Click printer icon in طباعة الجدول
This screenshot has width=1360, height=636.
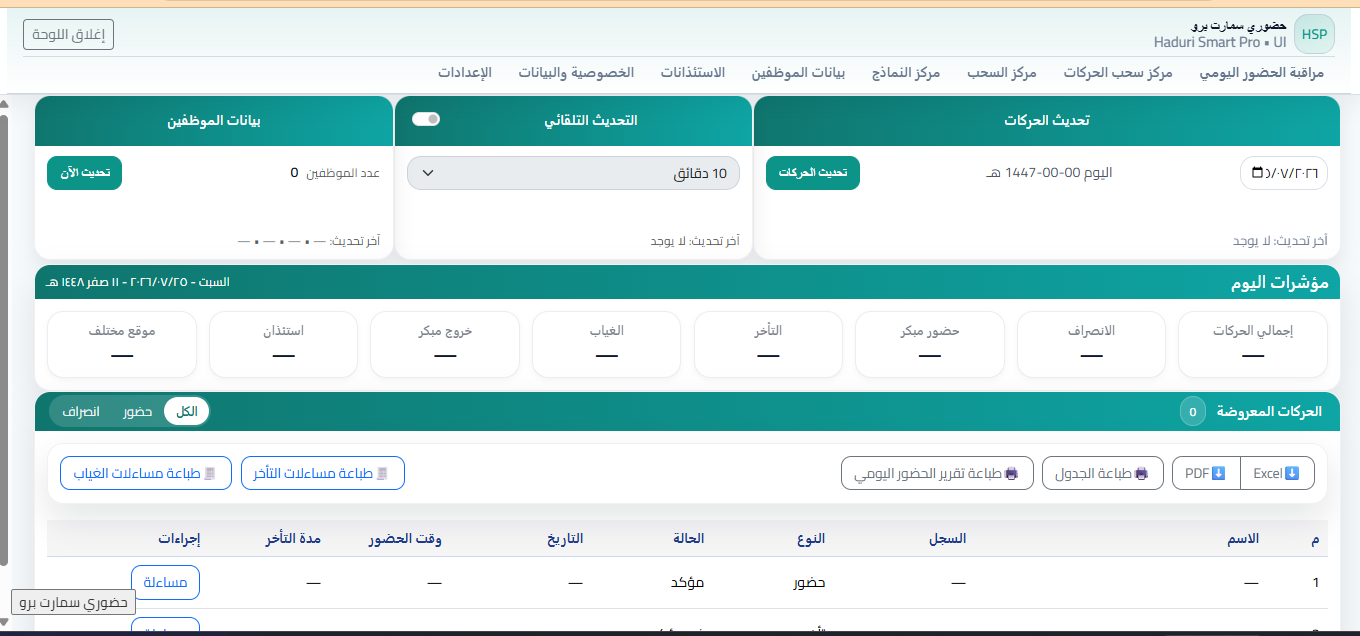click(x=1141, y=473)
